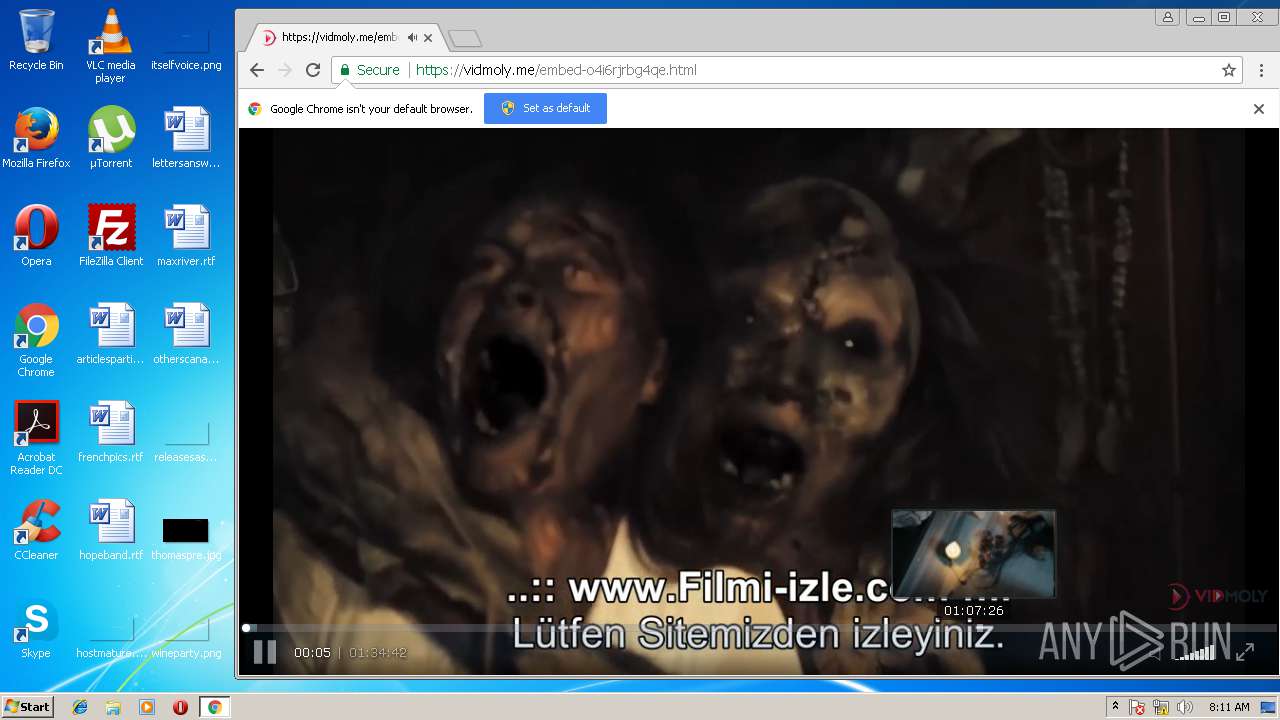Screen dimensions: 1280x720
Task: Pause the video with the pause button
Action: tap(264, 652)
